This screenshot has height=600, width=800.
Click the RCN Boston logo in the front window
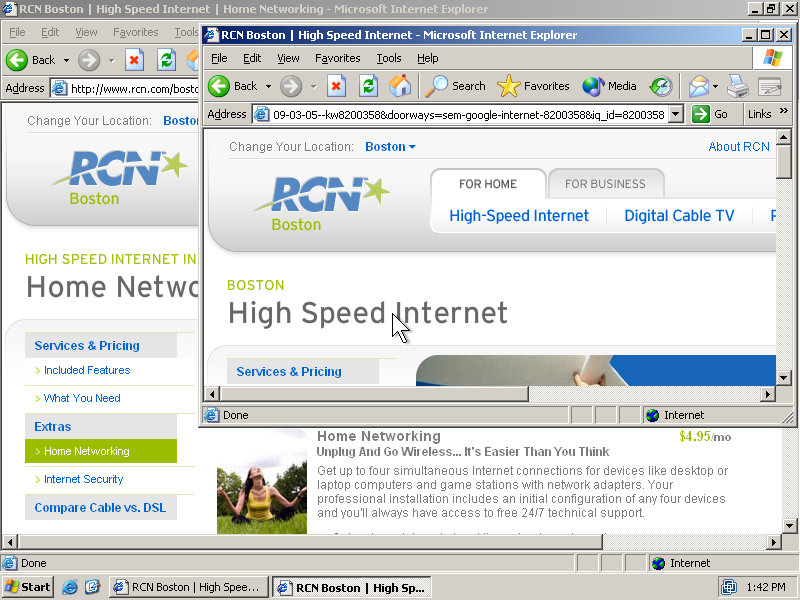coord(321,204)
